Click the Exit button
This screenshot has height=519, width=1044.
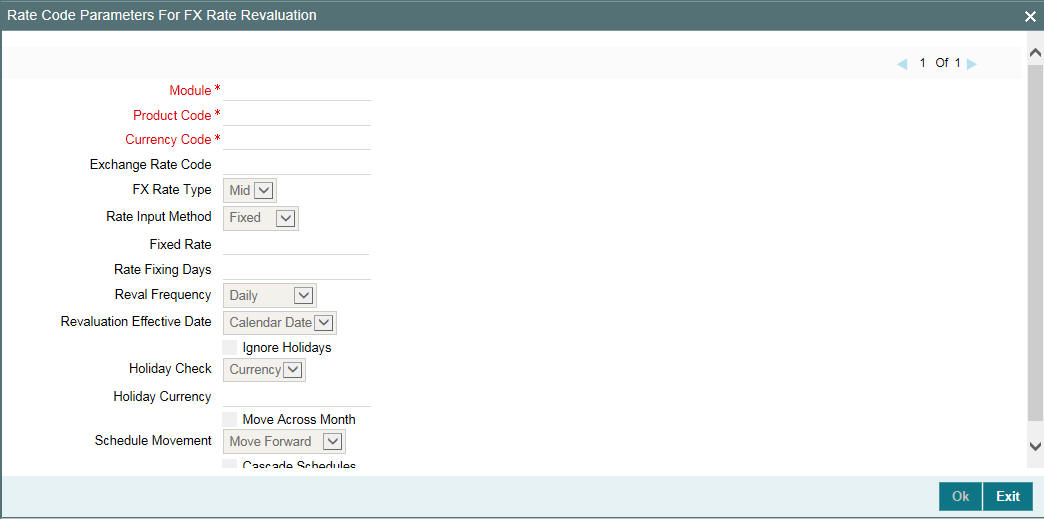tap(1008, 496)
